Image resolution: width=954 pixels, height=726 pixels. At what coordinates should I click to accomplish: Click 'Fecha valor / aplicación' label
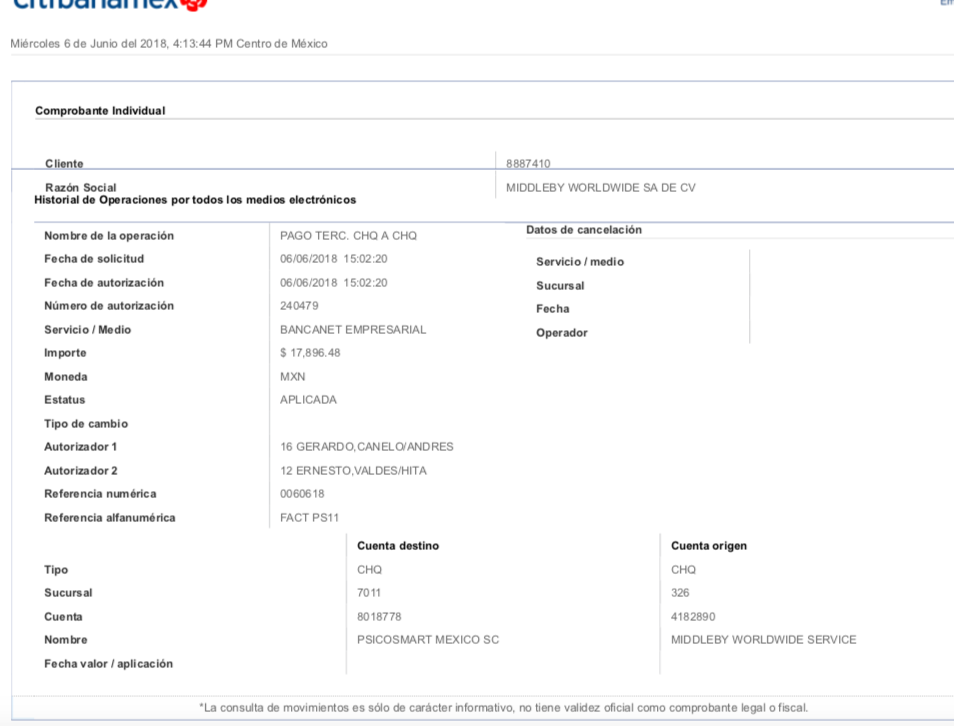[x=108, y=664]
